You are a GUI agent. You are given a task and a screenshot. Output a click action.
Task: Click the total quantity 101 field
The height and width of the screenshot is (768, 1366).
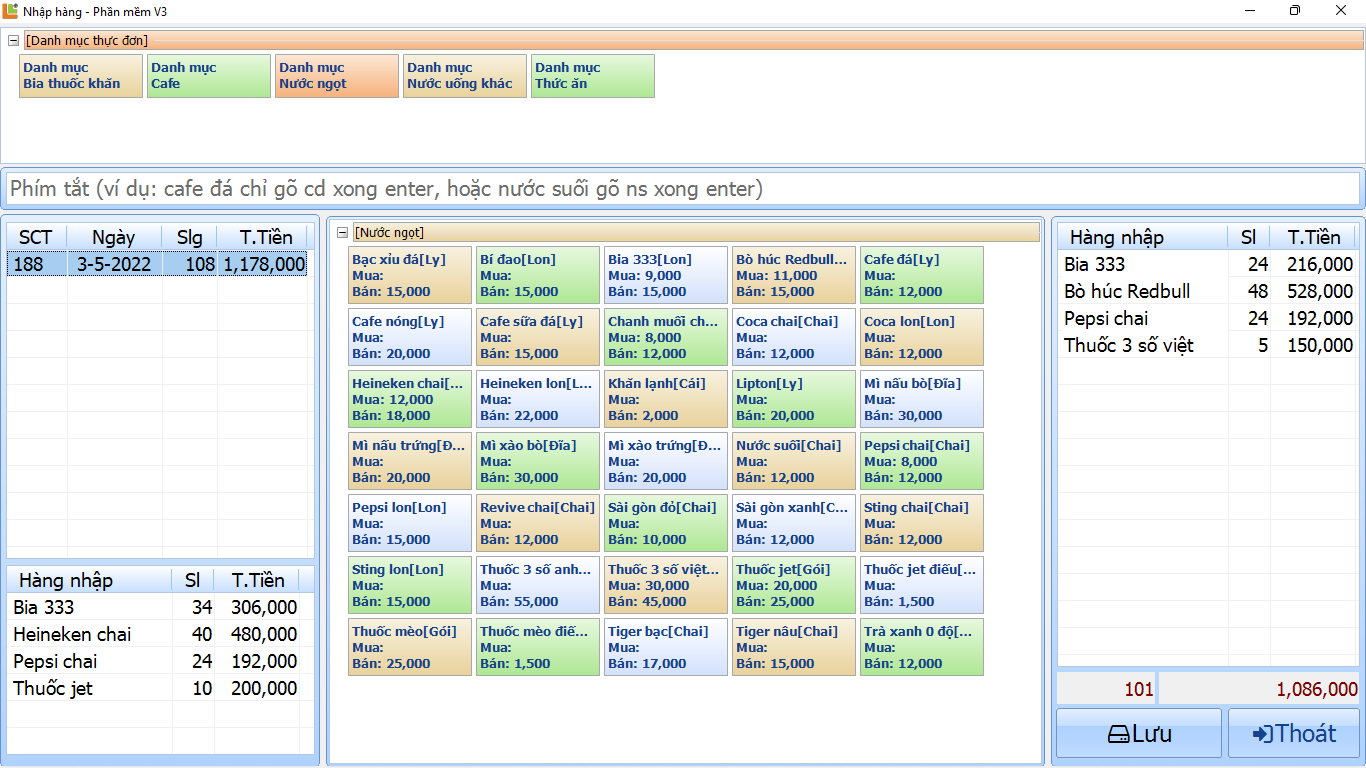point(1107,689)
